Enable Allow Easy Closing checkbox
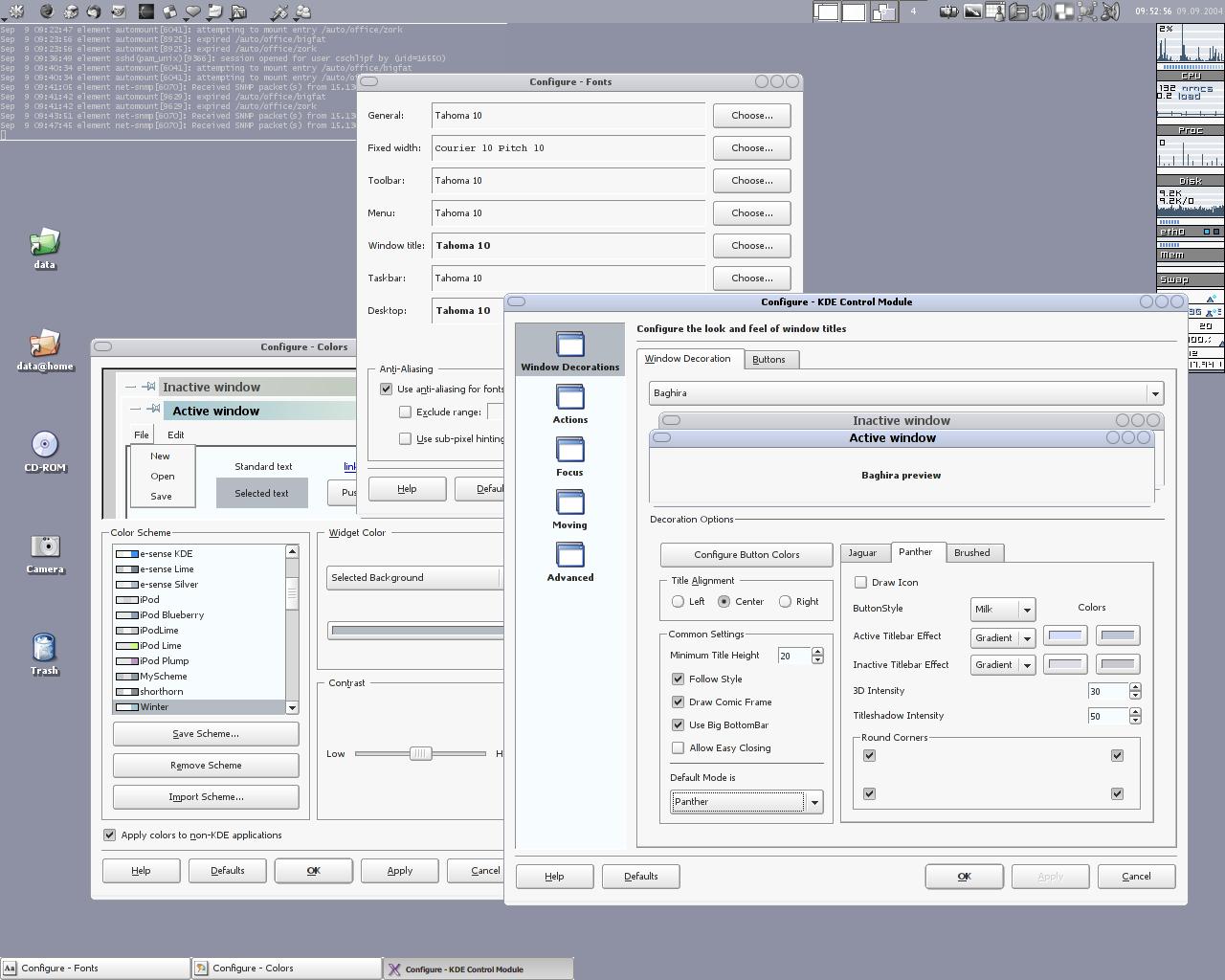 pos(678,747)
